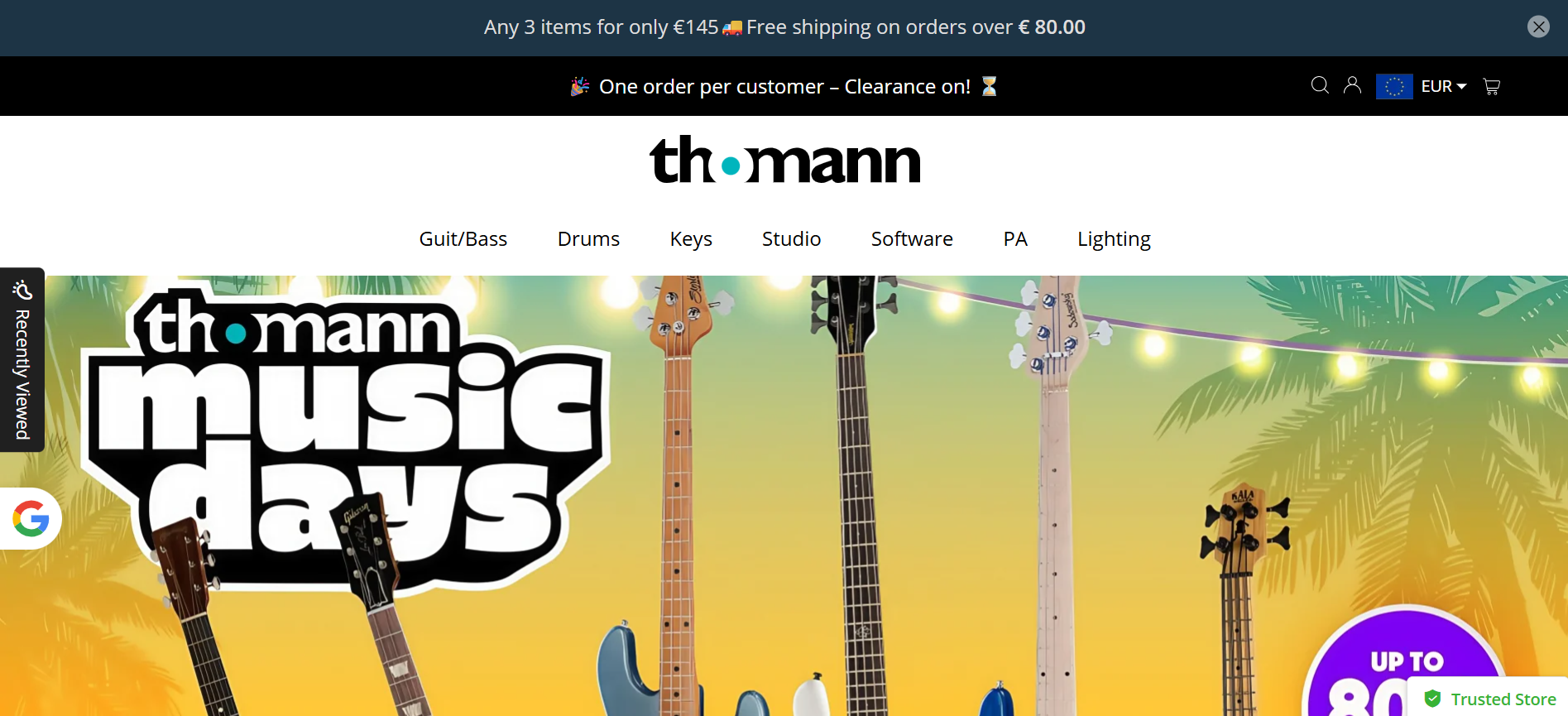Open the Recently Viewed side tab
This screenshot has height=716, width=1568.
click(22, 359)
